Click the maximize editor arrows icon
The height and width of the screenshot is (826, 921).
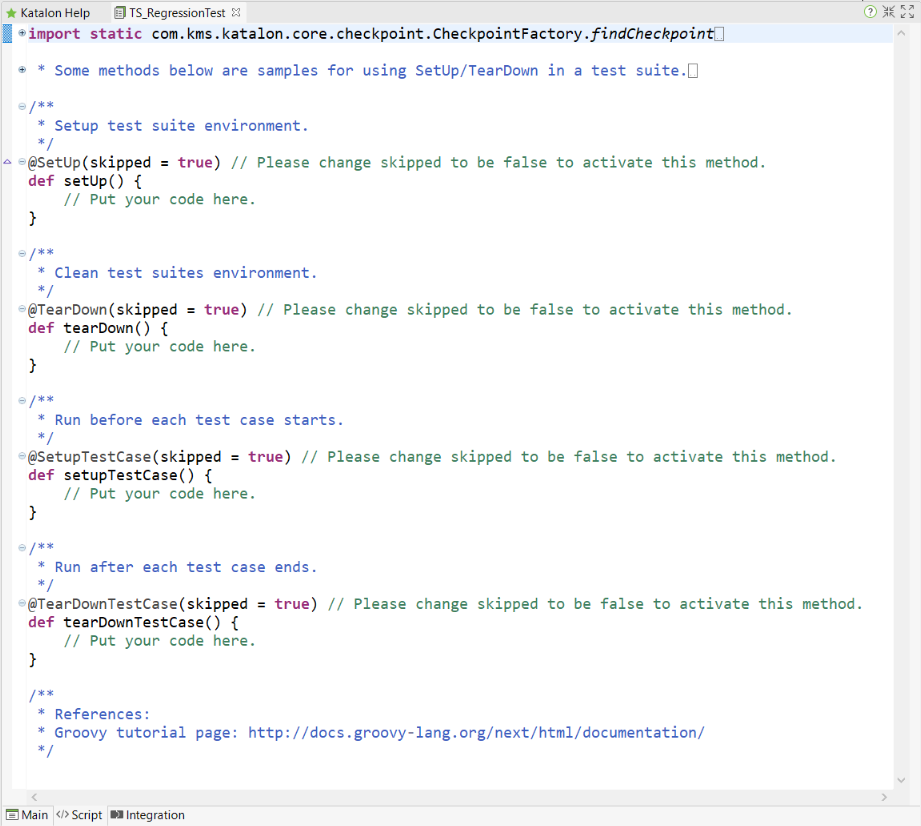coord(907,12)
